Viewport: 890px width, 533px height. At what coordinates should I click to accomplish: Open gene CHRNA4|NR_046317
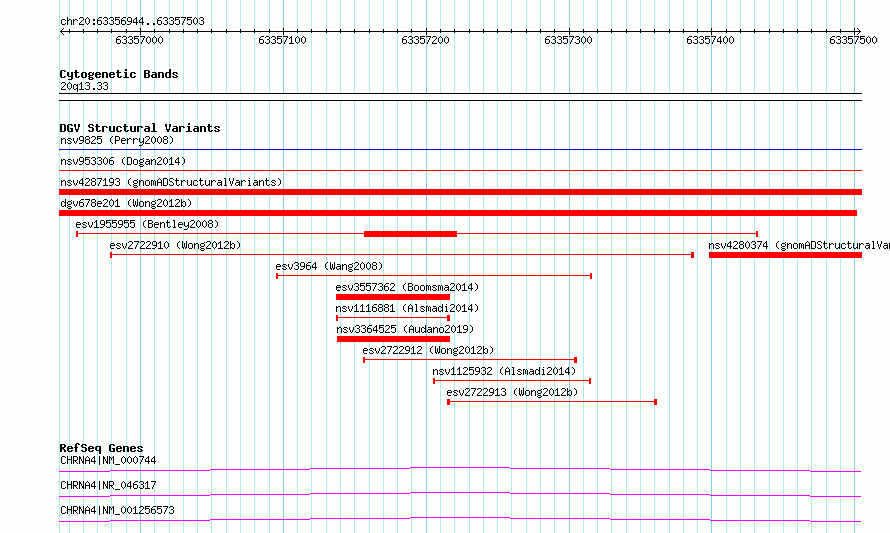(x=108, y=485)
